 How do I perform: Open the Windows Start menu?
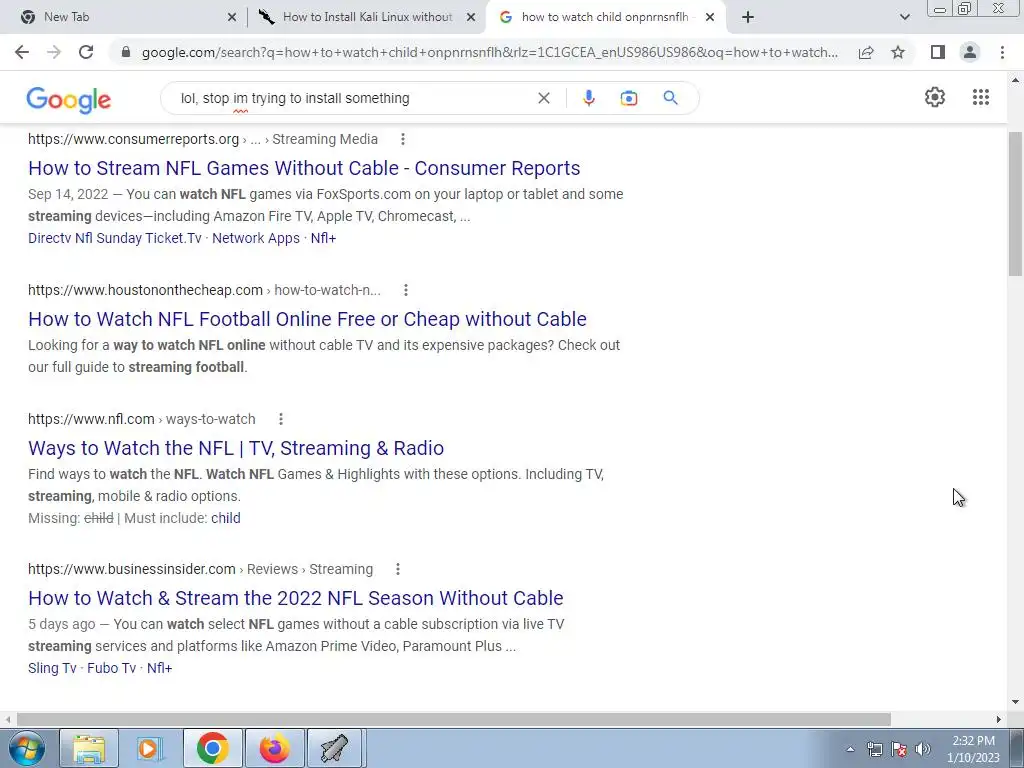click(x=27, y=748)
